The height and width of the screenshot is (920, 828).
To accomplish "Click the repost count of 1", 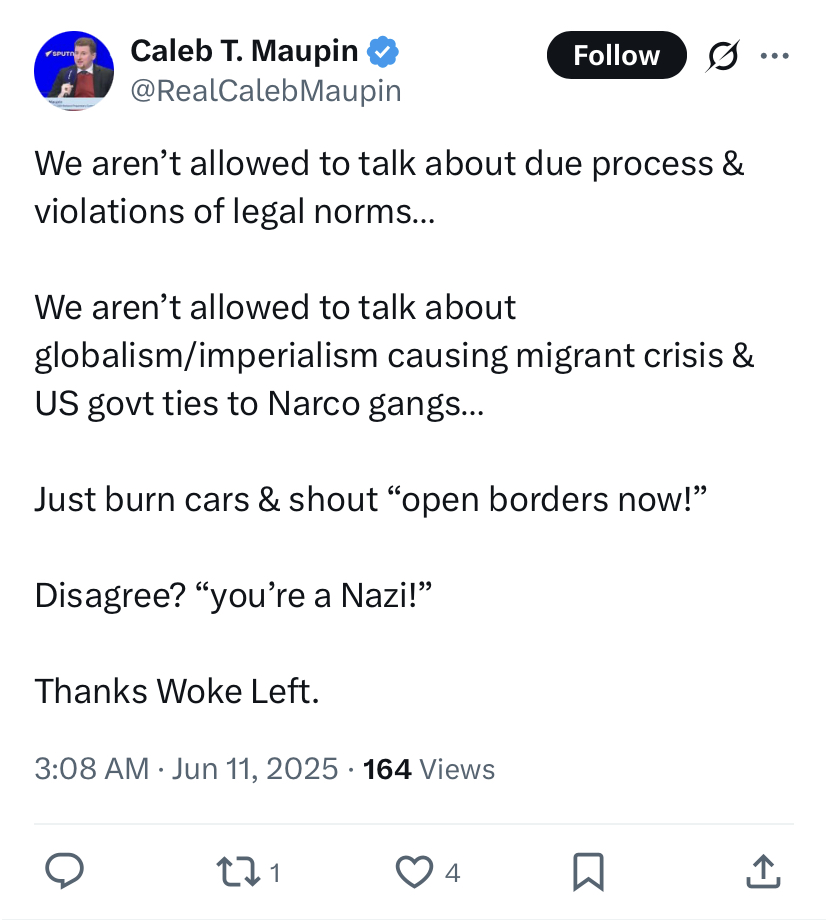I will (x=275, y=873).
